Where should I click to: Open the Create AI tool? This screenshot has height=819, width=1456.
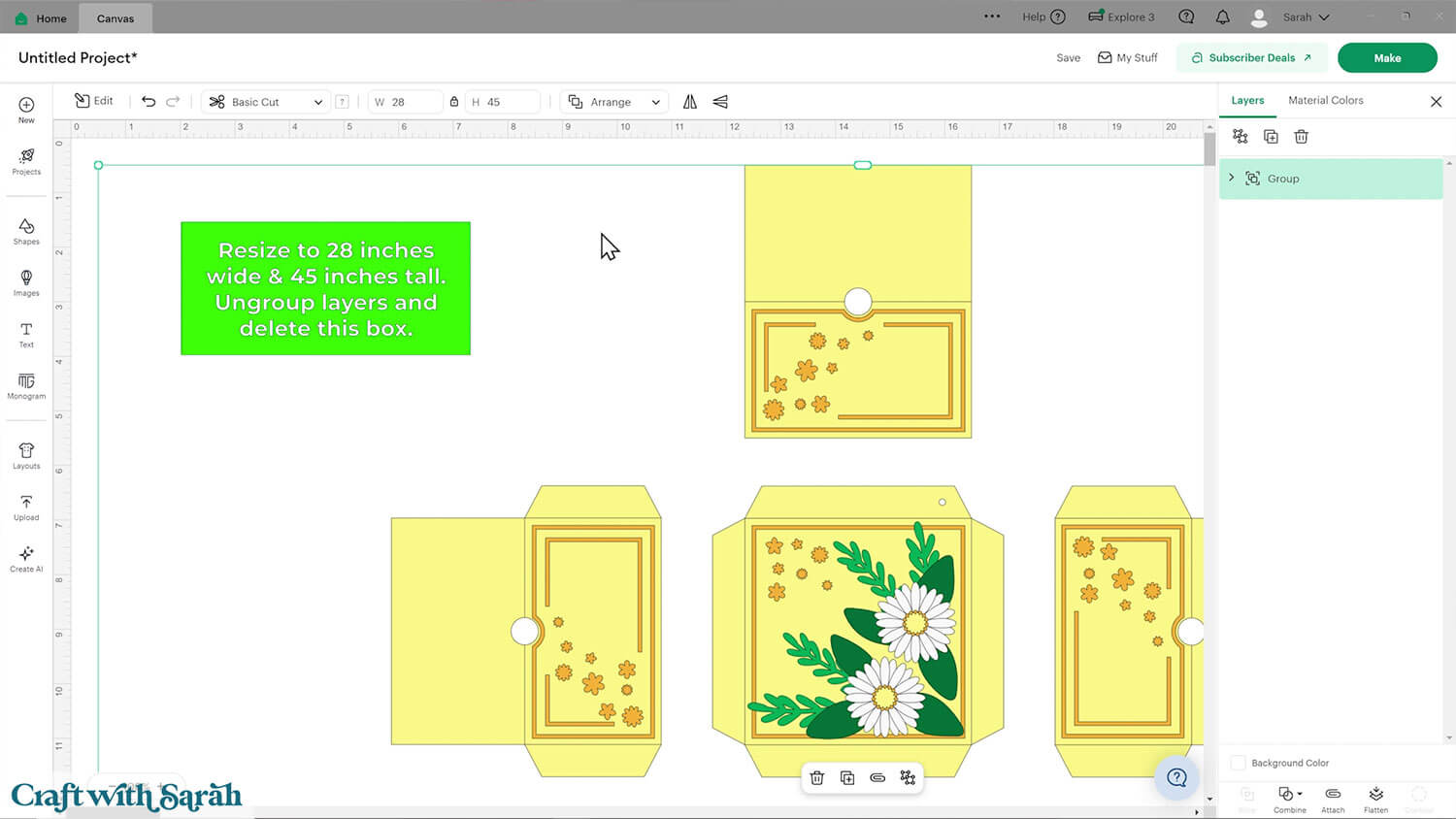(x=26, y=559)
